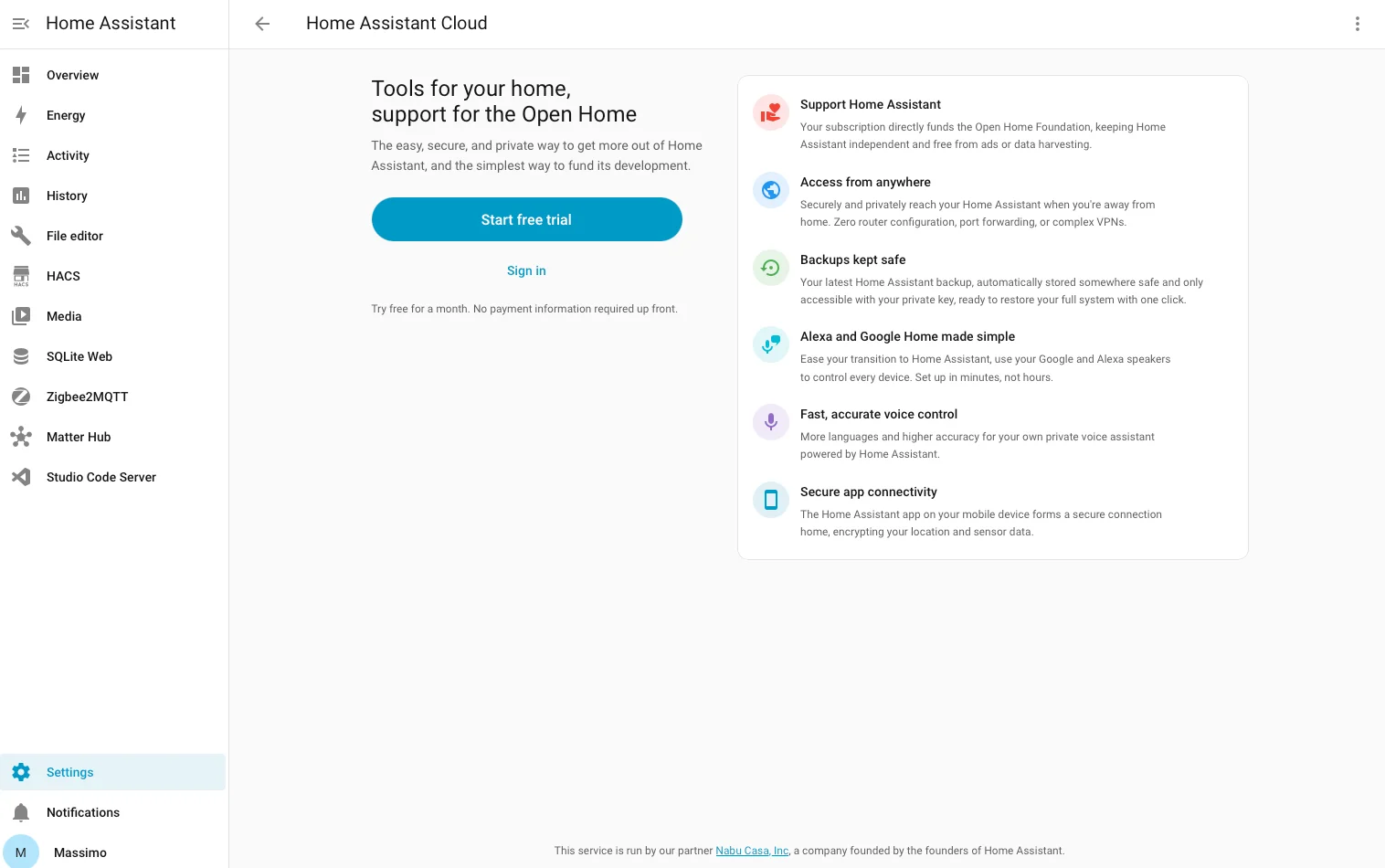Viewport: 1385px width, 868px height.
Task: Click the Media play icon
Action: [x=21, y=316]
